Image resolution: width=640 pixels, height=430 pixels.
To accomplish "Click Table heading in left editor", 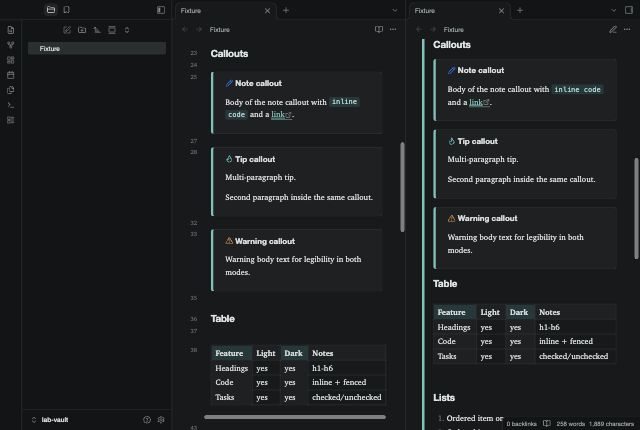I will point(222,319).
